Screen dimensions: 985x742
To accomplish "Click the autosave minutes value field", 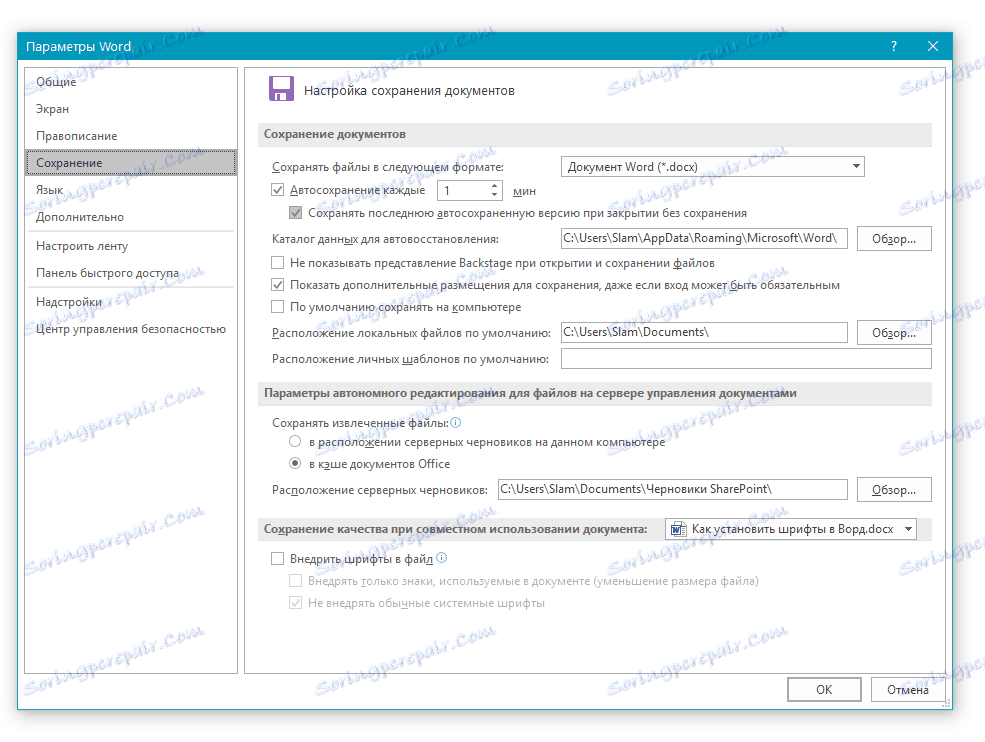I will pyautogui.click(x=464, y=190).
